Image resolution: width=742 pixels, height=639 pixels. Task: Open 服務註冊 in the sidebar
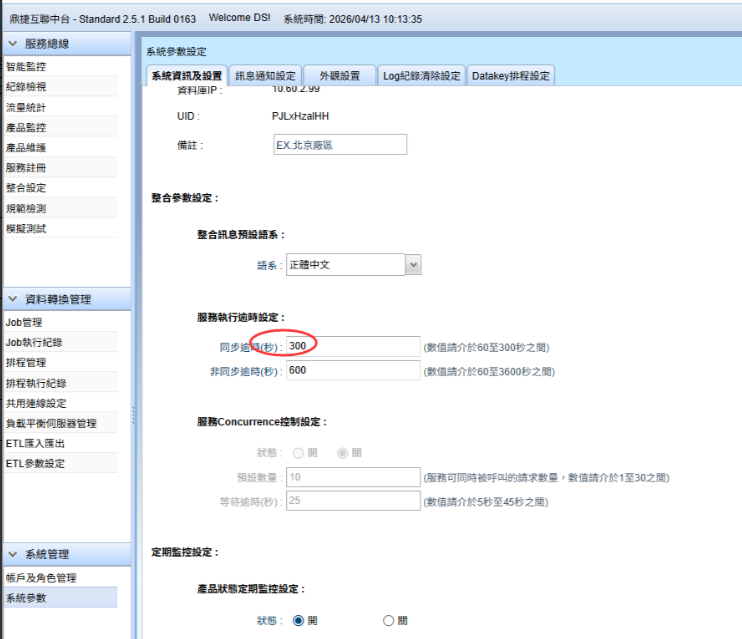[26, 168]
